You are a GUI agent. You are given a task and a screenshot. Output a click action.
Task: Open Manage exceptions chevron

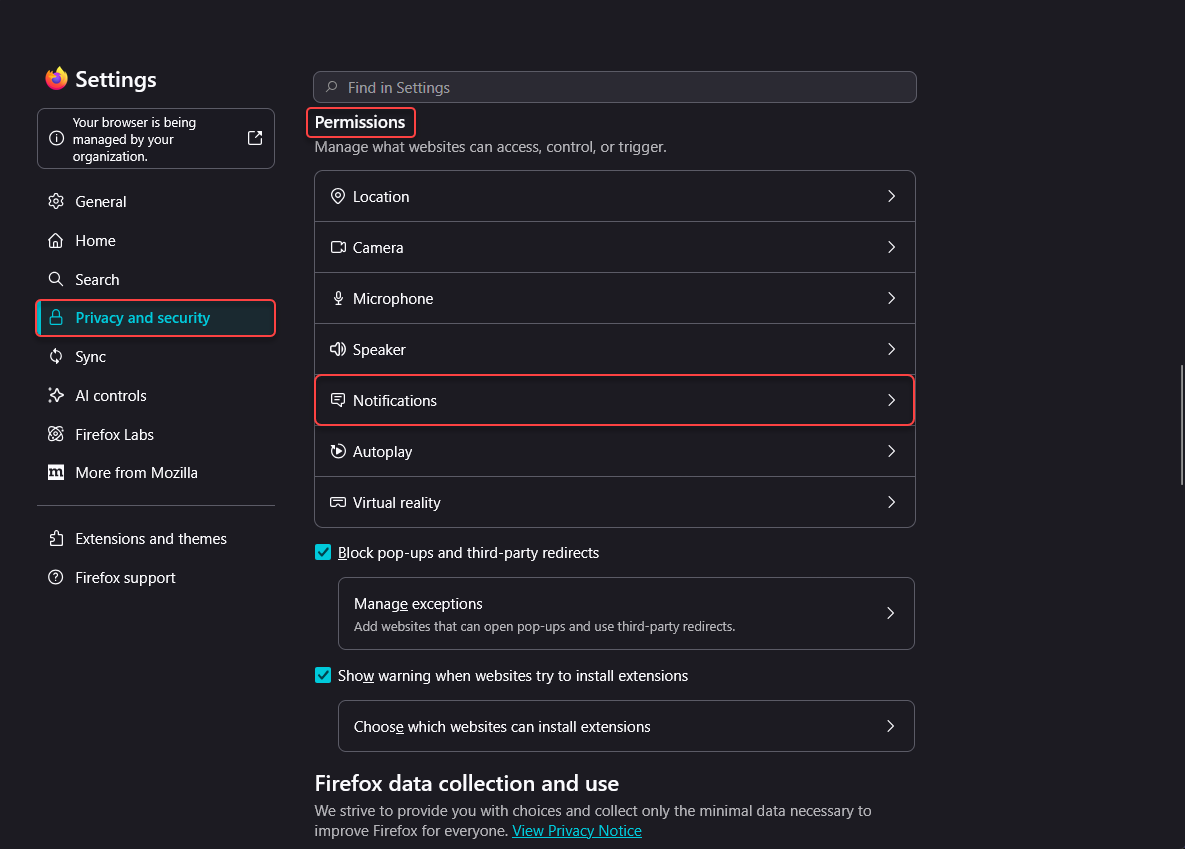tap(890, 613)
